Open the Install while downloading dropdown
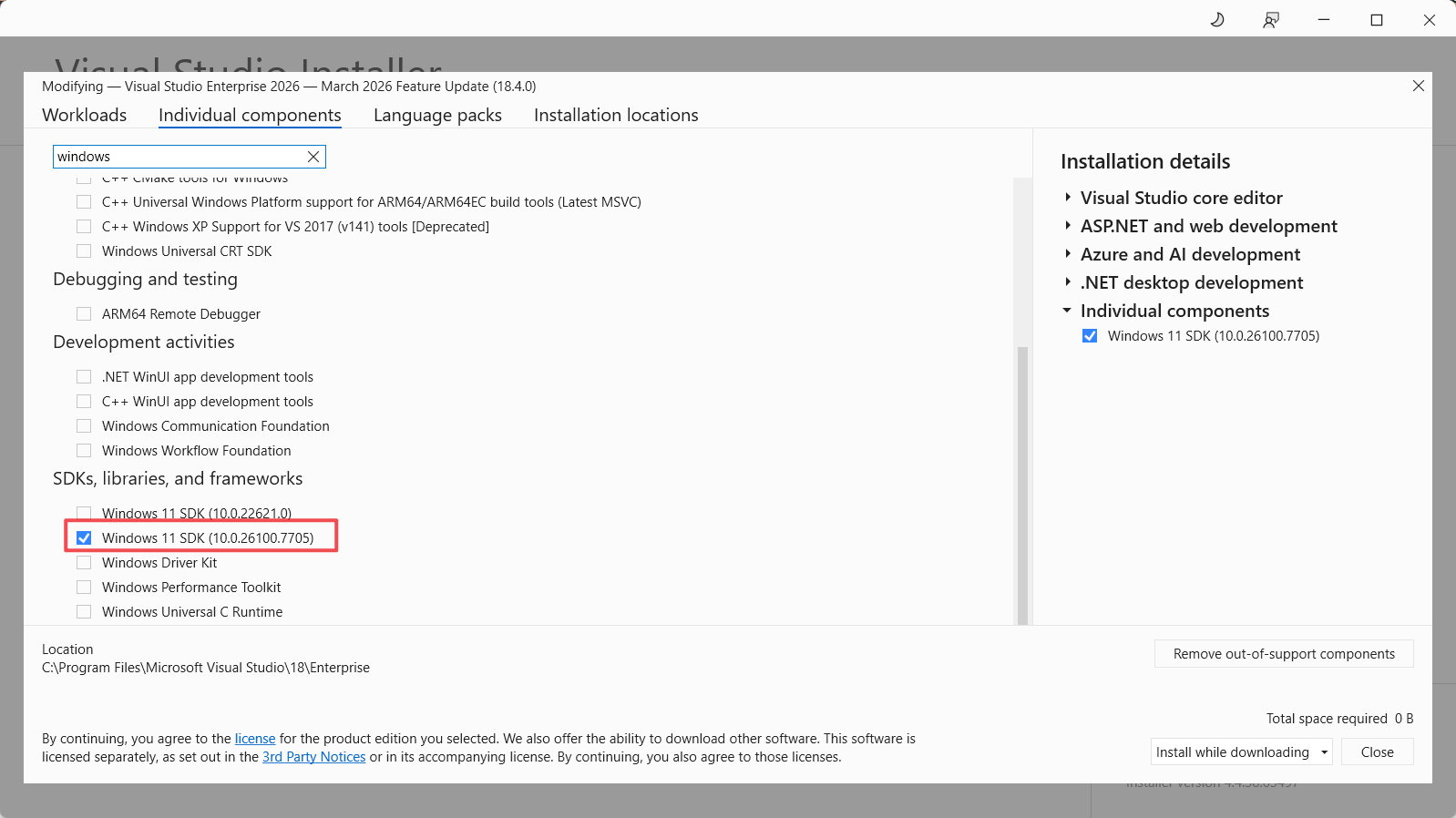1456x818 pixels. [1324, 752]
